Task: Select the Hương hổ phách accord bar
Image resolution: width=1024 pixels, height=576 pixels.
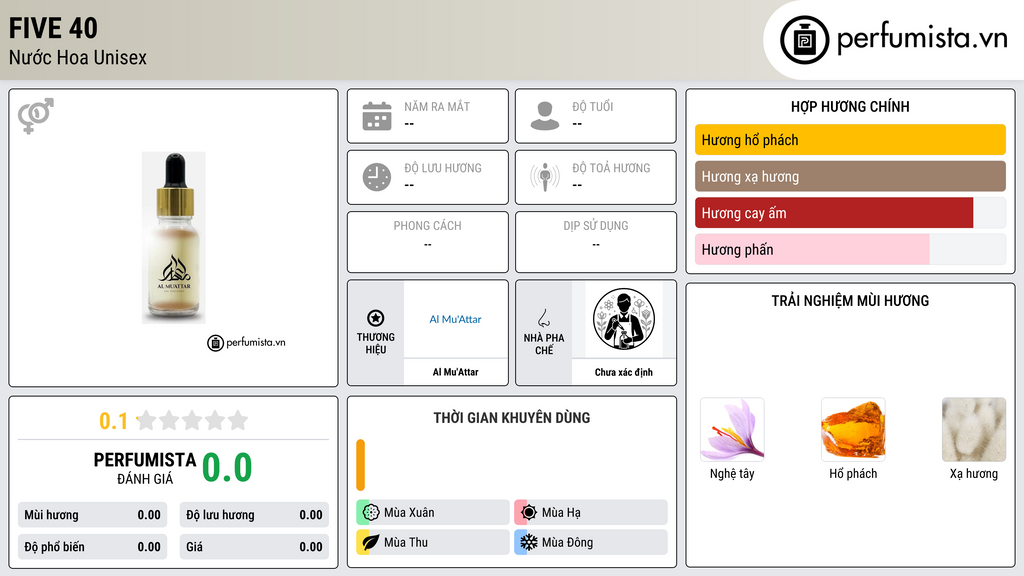Action: click(x=850, y=140)
